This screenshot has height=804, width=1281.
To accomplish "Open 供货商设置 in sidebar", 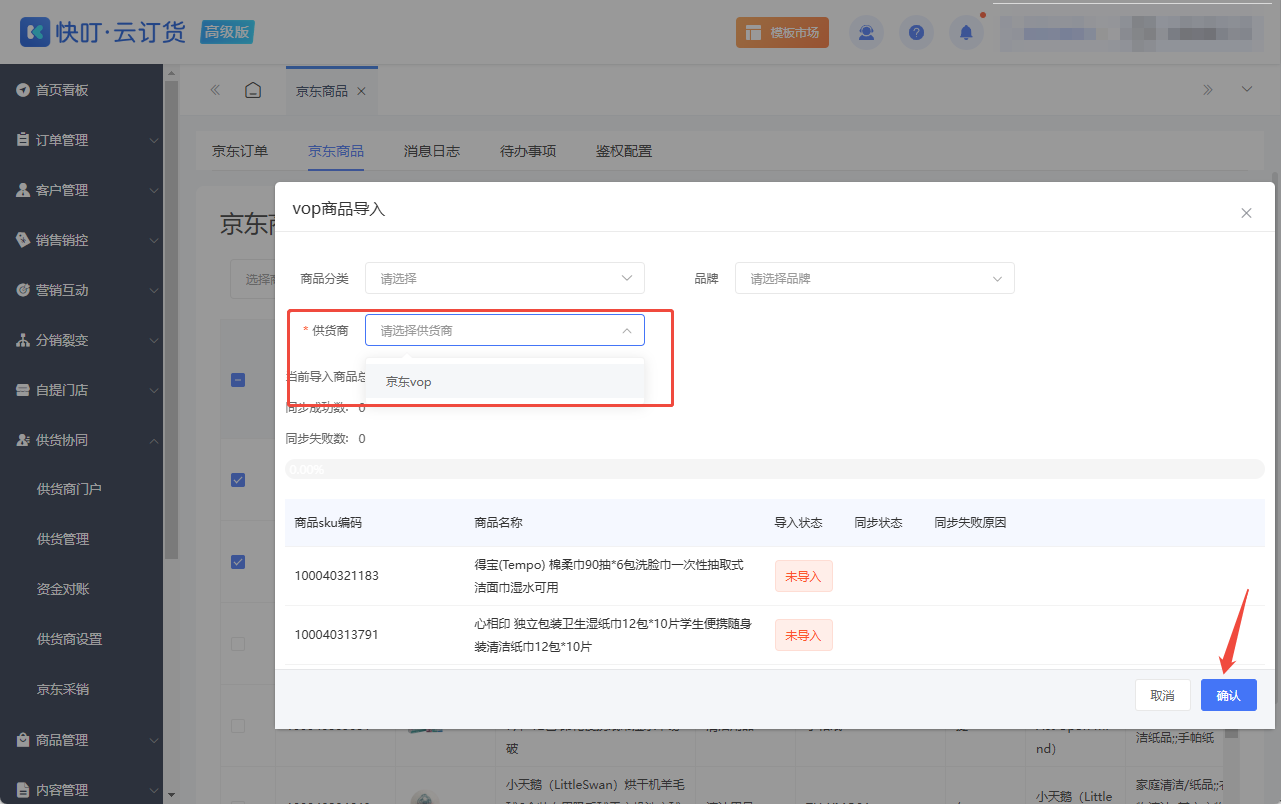I will (69, 639).
